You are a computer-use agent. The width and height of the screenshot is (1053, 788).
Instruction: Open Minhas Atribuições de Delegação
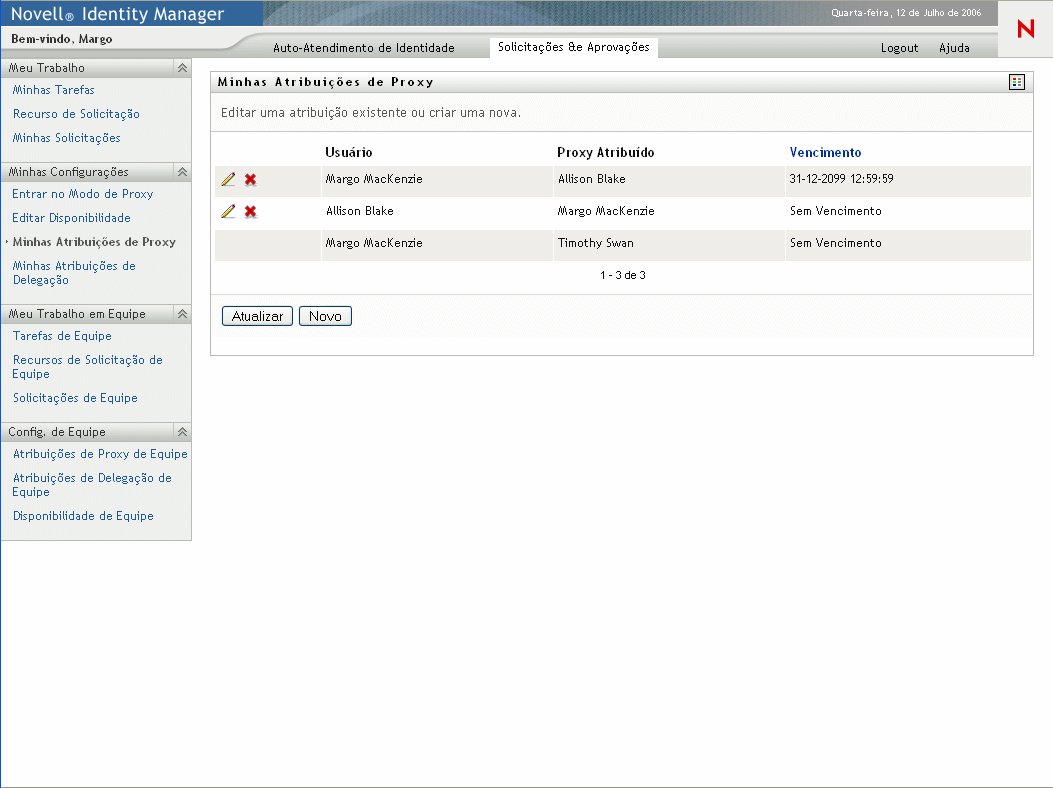click(74, 273)
